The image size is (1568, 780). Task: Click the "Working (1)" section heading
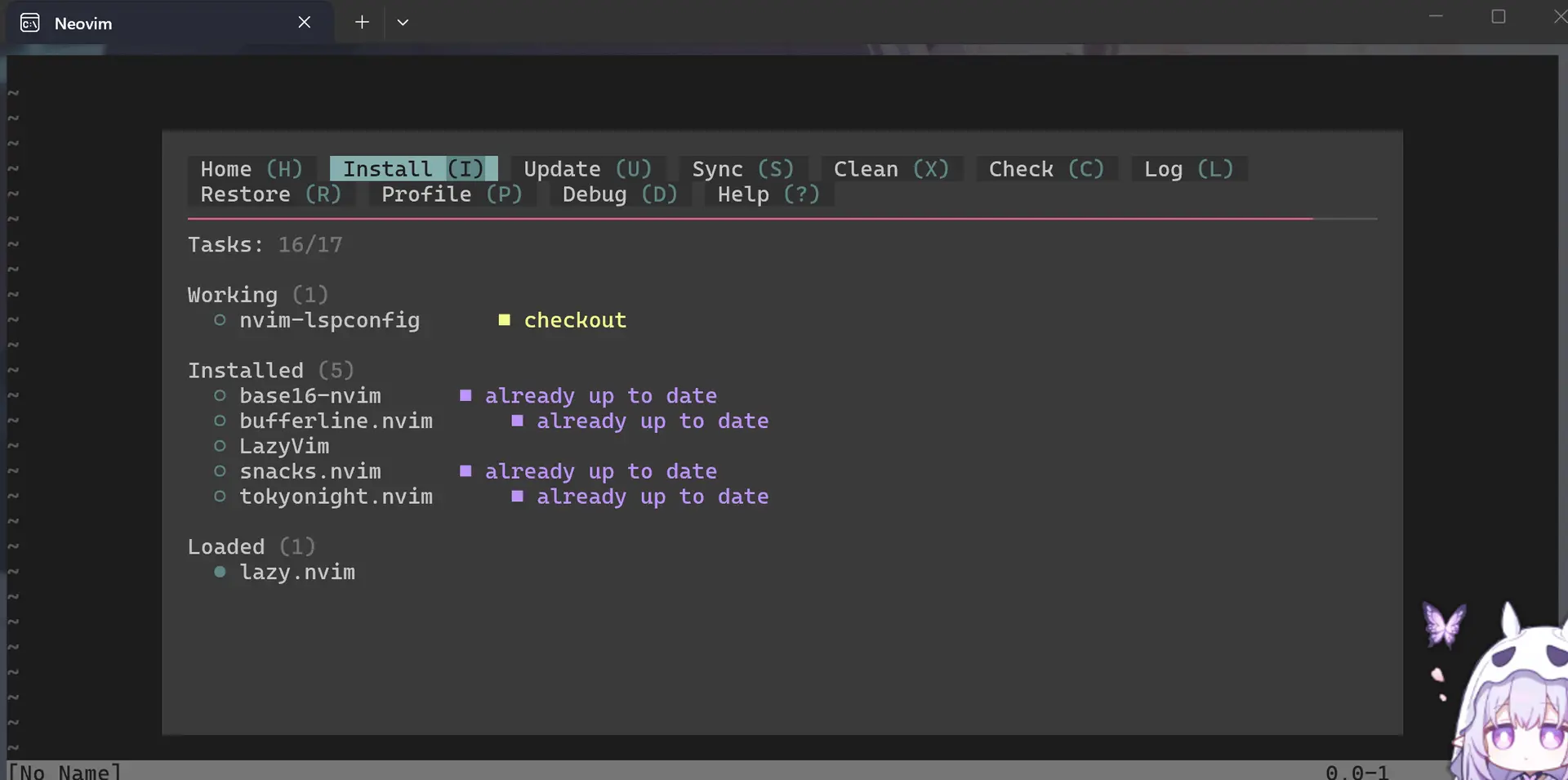[258, 295]
